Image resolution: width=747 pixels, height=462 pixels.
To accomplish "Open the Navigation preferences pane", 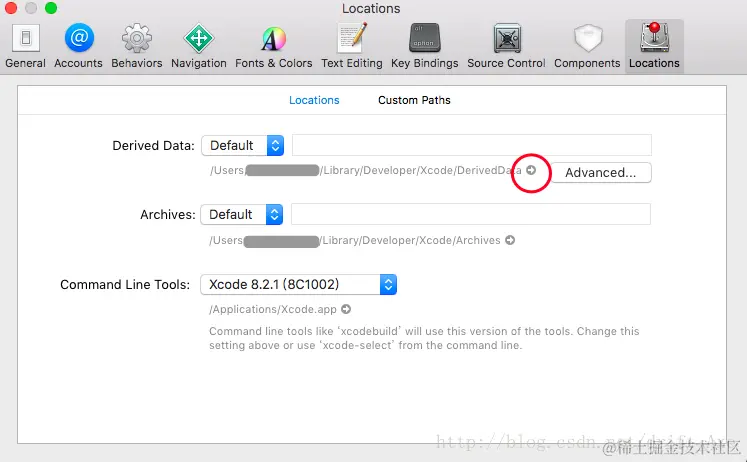I will [x=199, y=47].
